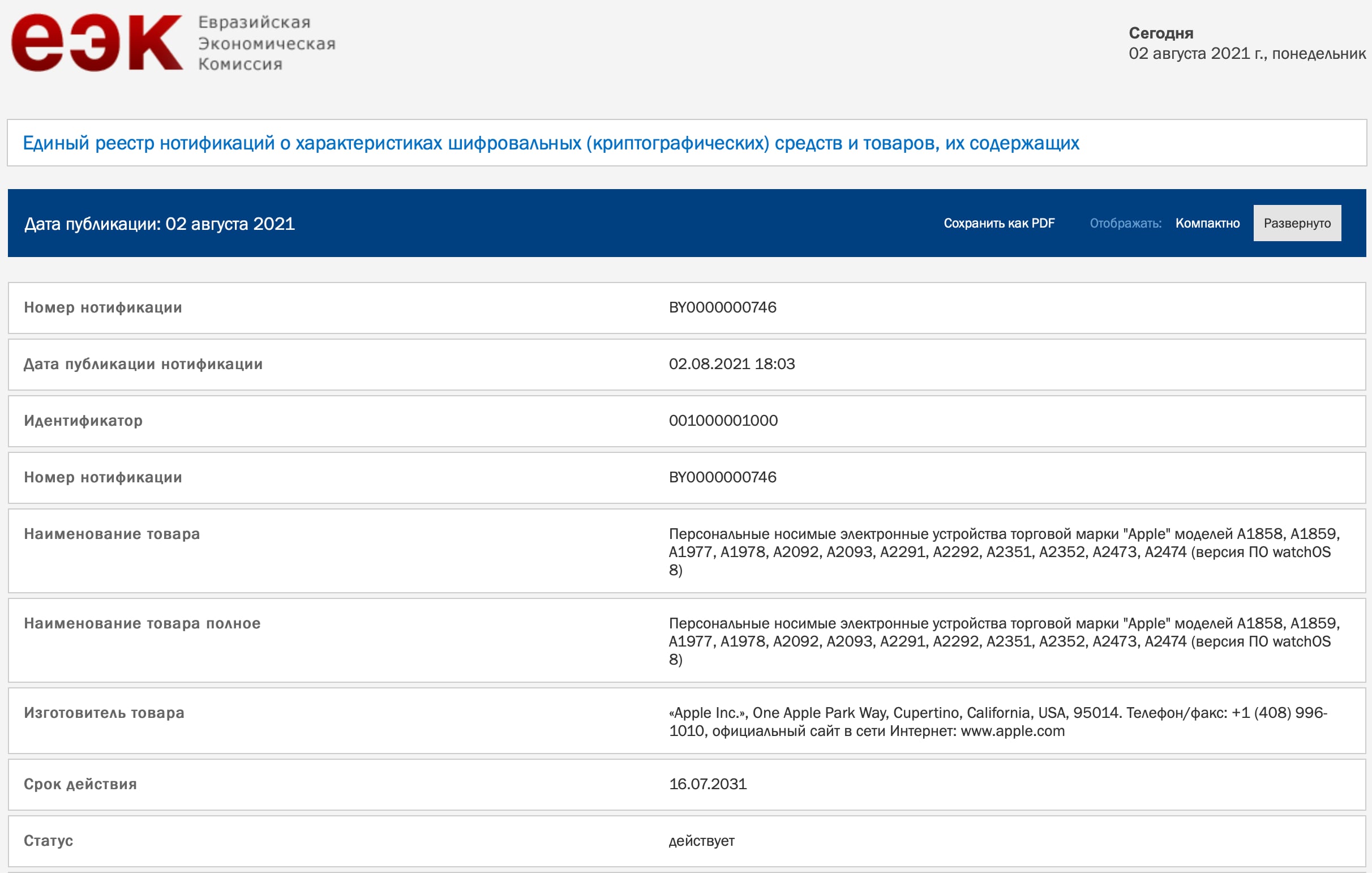Click the Наименование товара полное label

(x=142, y=623)
